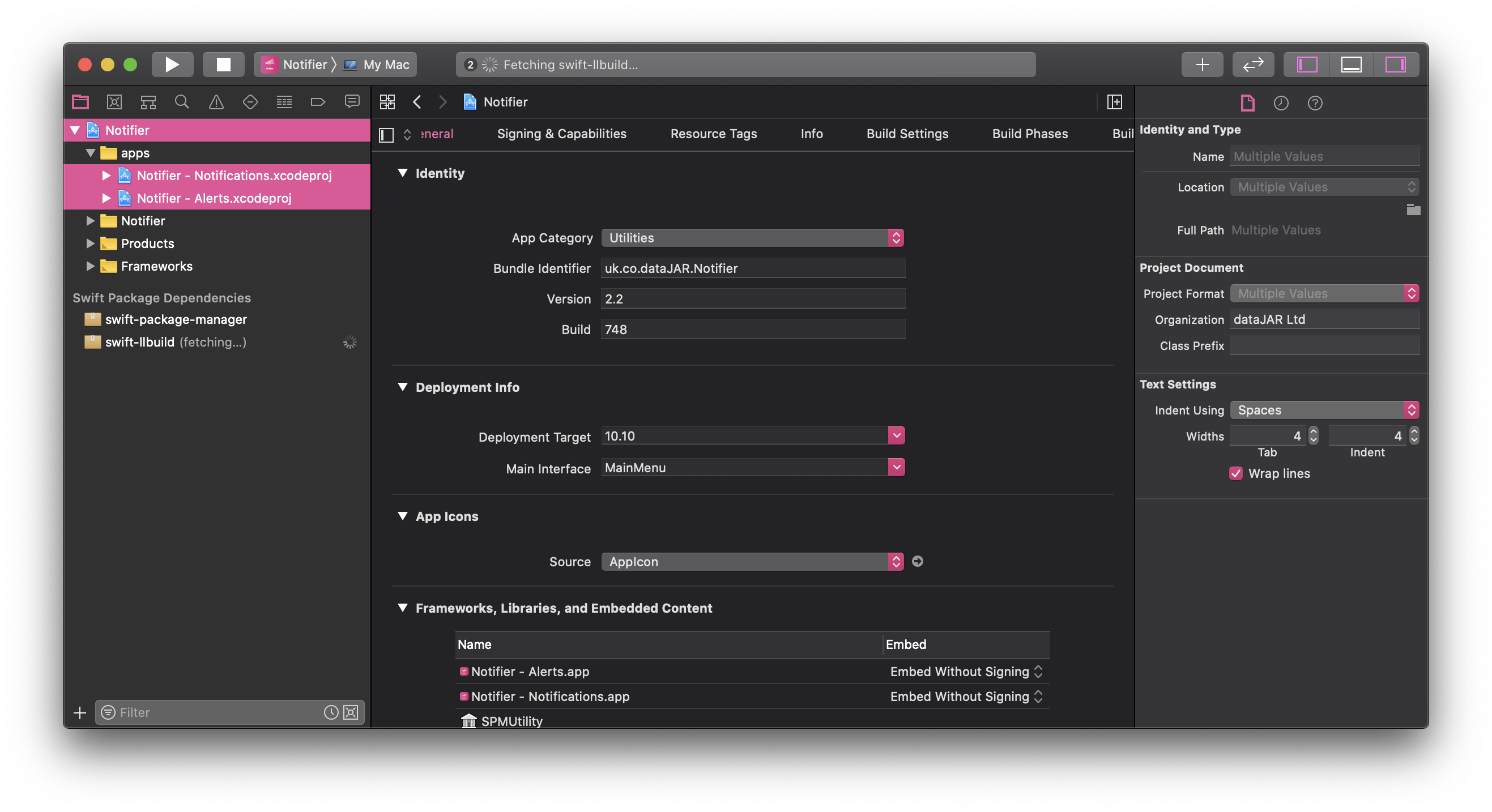Open the Report navigator icon

(352, 102)
